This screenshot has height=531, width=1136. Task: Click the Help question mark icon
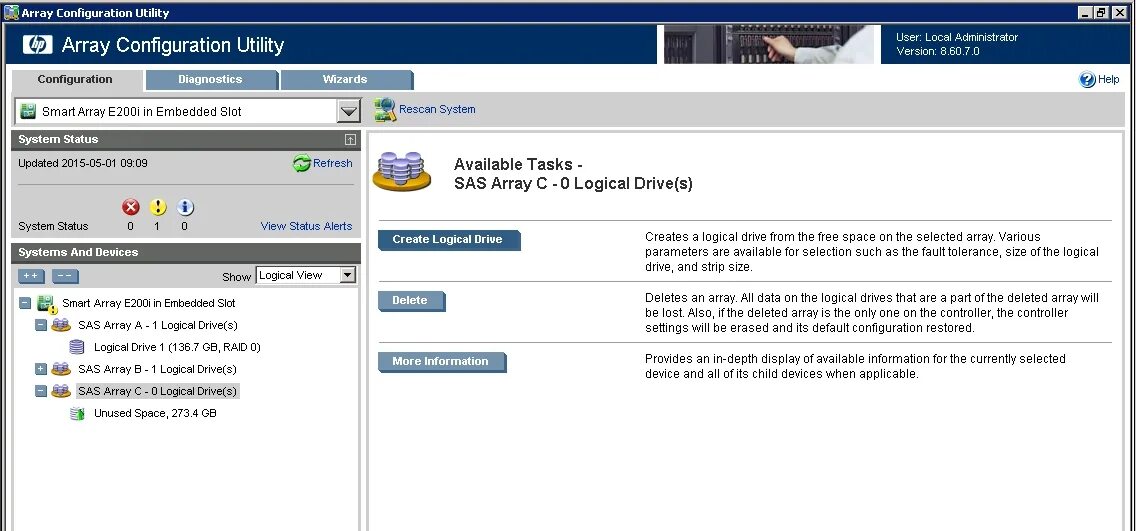click(x=1087, y=80)
